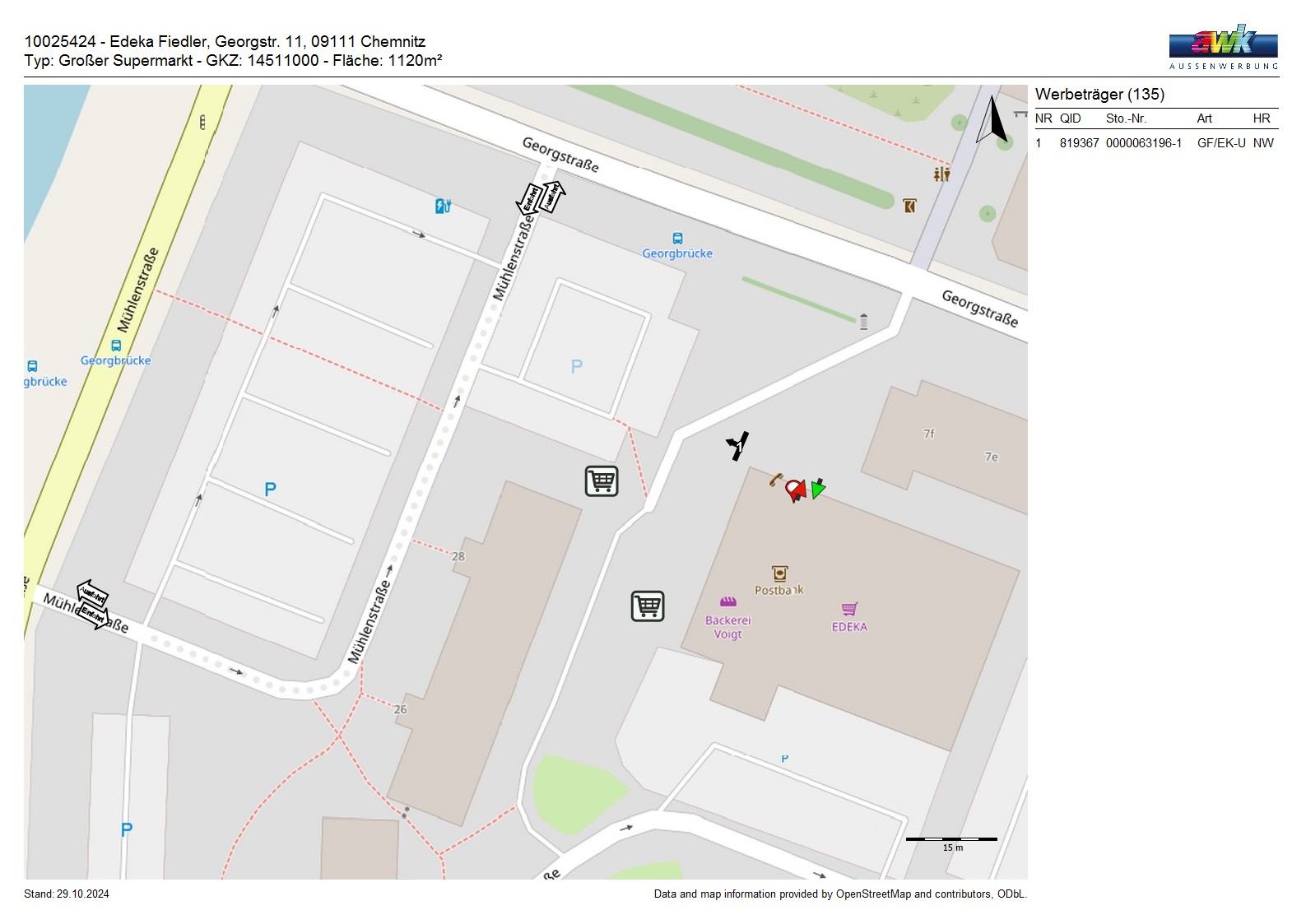This screenshot has height=924, width=1306.
Task: Click the shopping cart symbol near building 28
Action: 602,481
